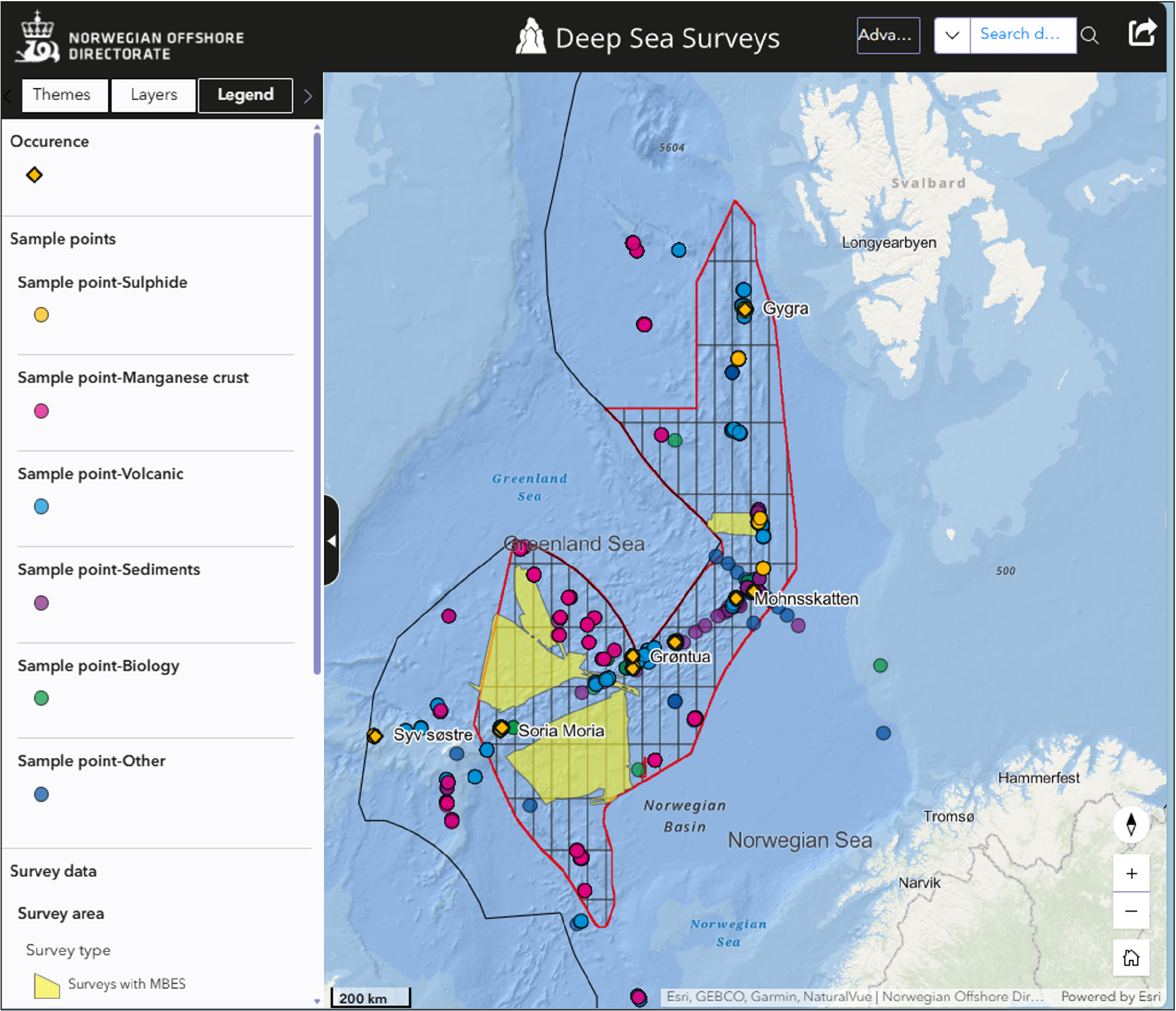
Task: Show next tabs with right chevron
Action: click(x=308, y=96)
